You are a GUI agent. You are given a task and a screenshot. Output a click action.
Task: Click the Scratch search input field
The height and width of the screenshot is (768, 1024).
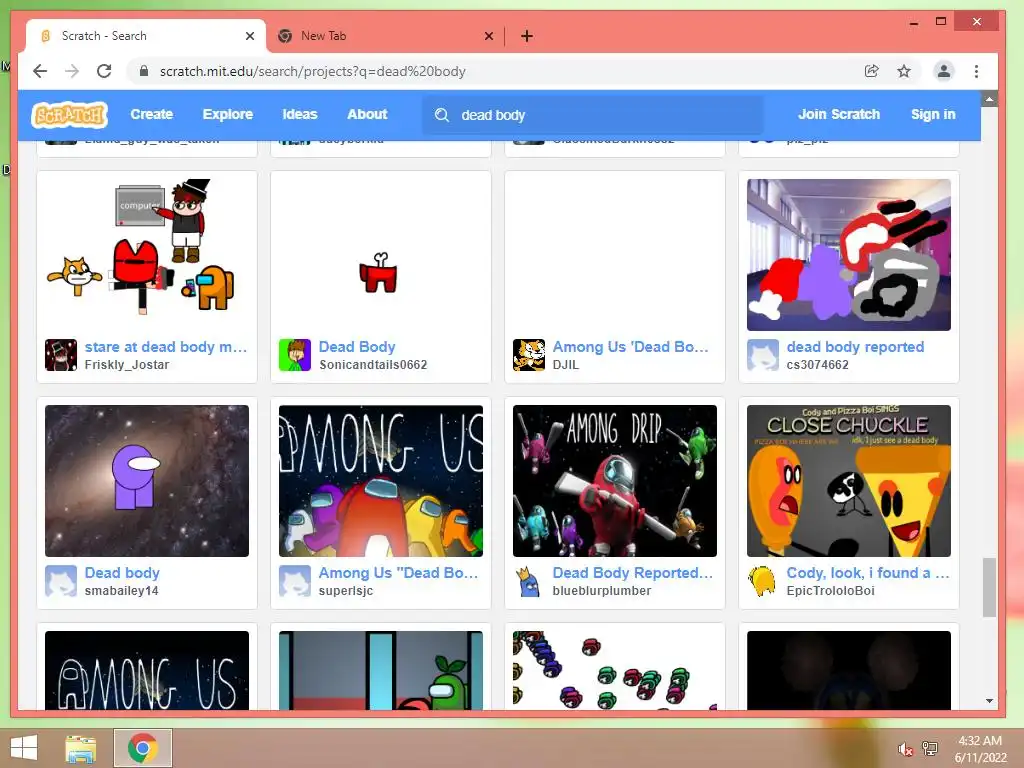[593, 115]
